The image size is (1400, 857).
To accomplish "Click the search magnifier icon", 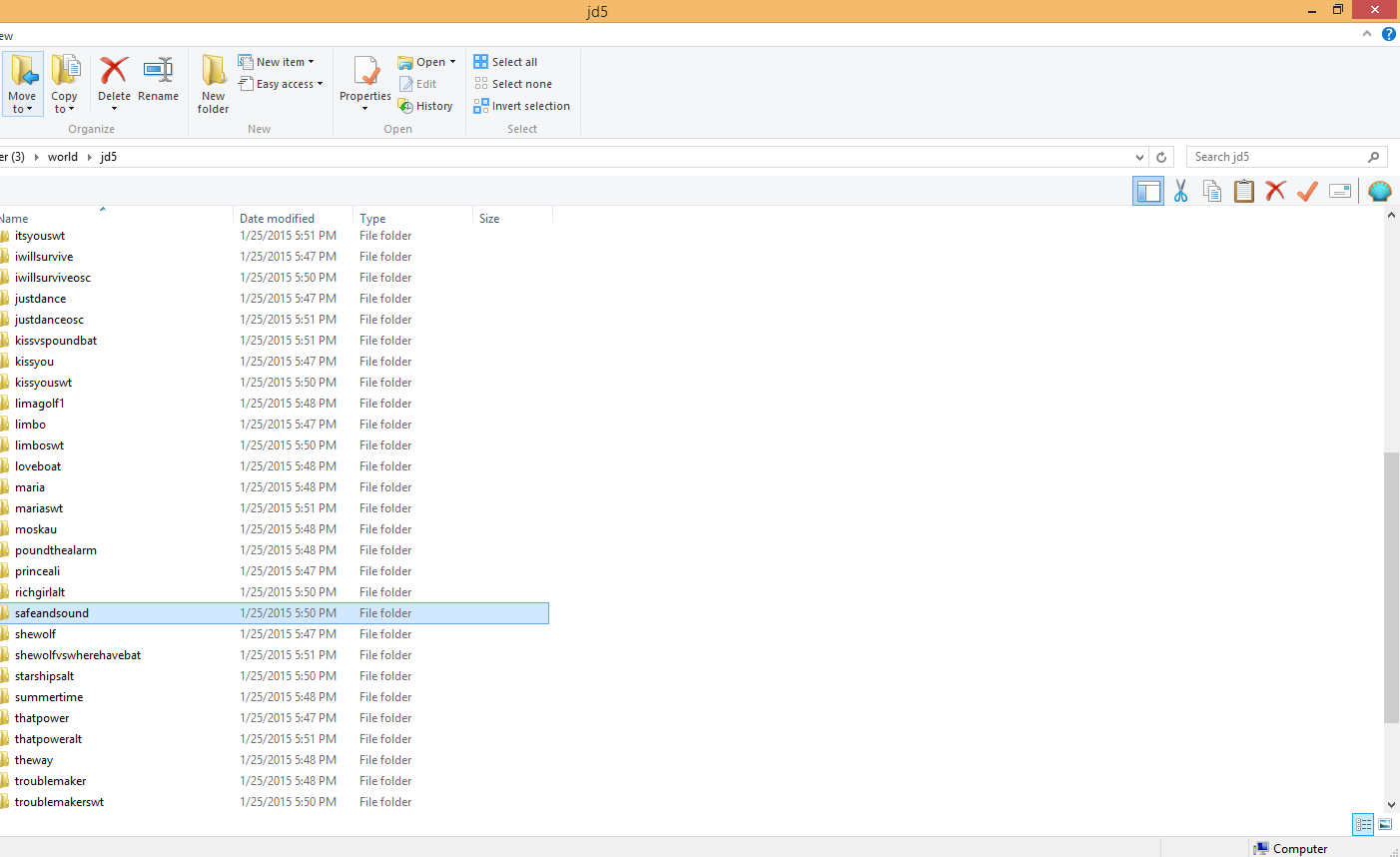I will coord(1374,157).
